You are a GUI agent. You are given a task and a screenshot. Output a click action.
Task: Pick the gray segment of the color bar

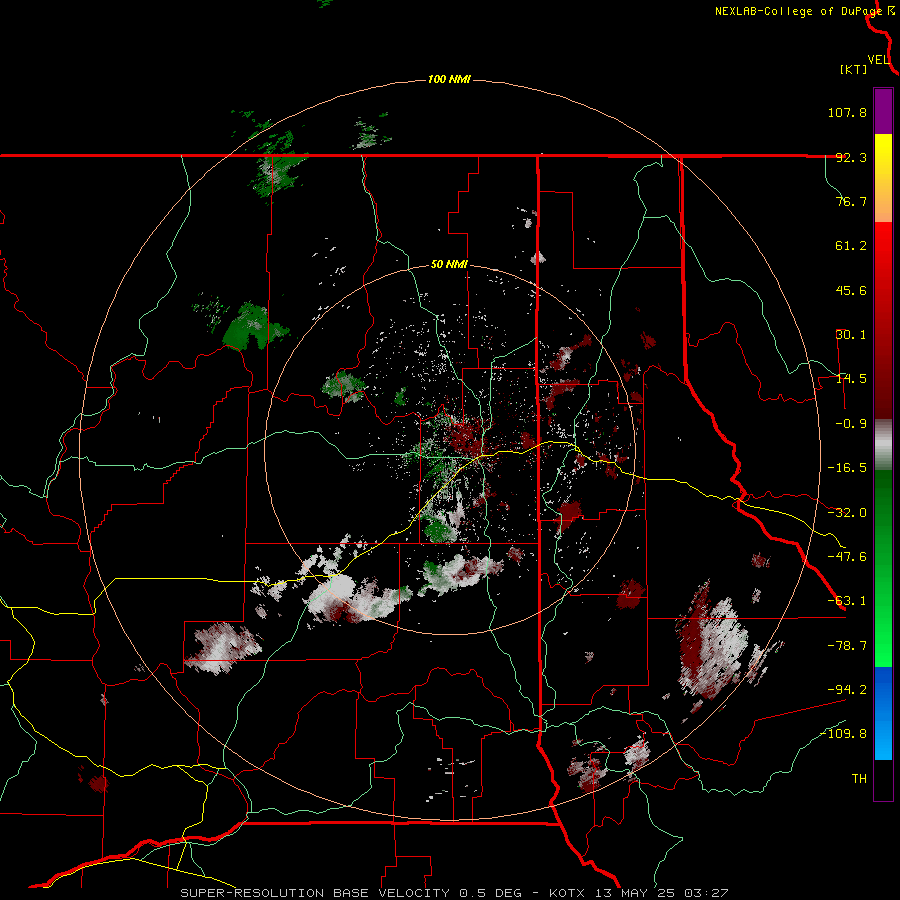883,445
